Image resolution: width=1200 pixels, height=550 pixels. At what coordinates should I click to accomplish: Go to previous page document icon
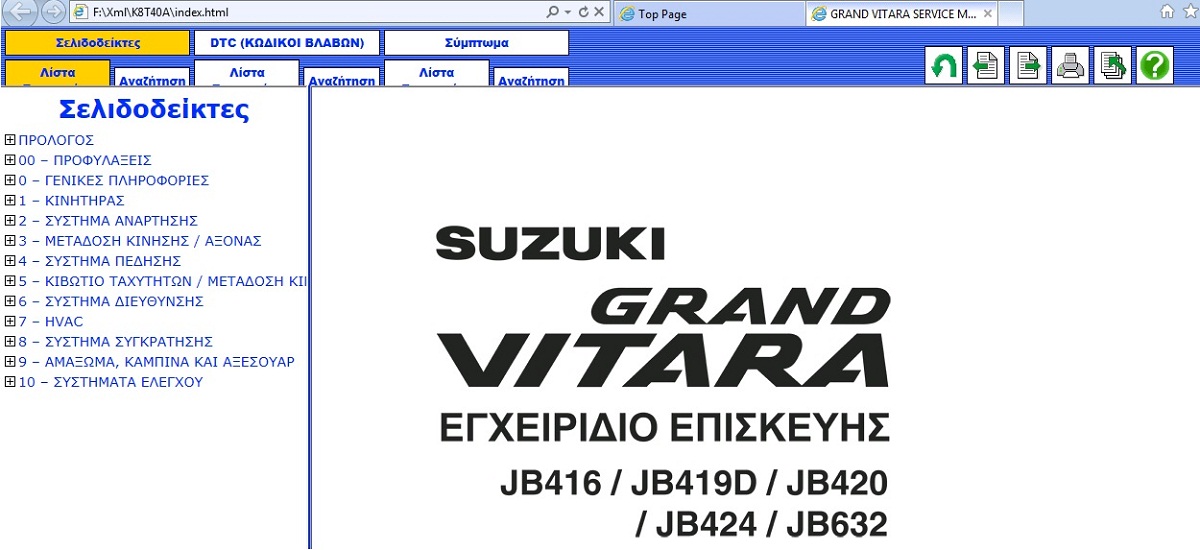pyautogui.click(x=986, y=66)
